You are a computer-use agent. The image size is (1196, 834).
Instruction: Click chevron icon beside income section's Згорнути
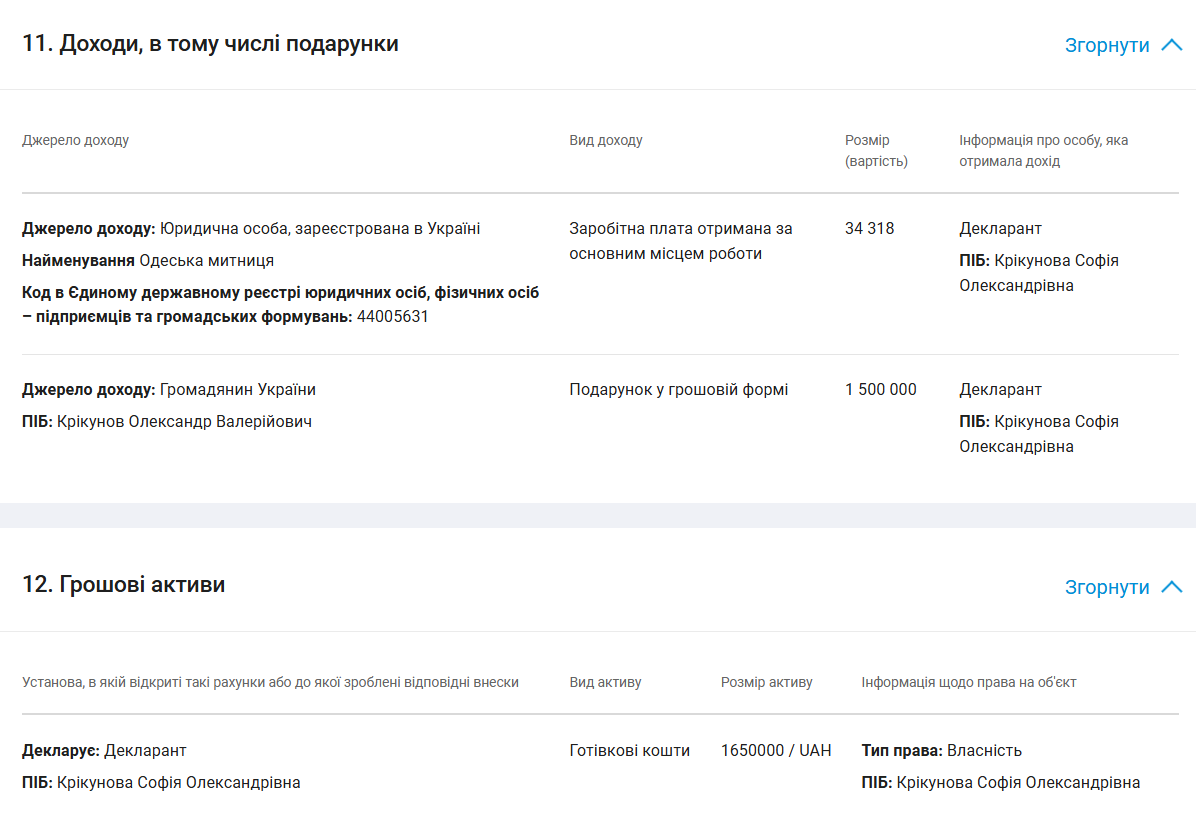1172,46
